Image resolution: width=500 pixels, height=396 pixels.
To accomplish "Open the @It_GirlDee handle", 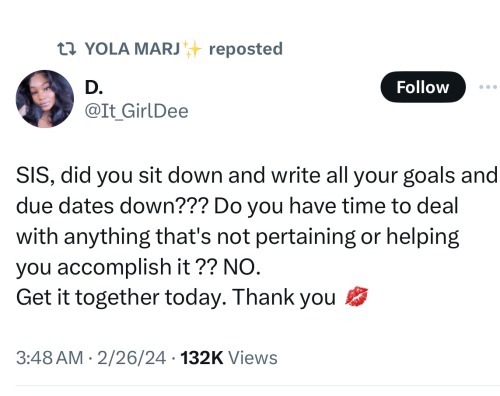I will click(x=136, y=111).
